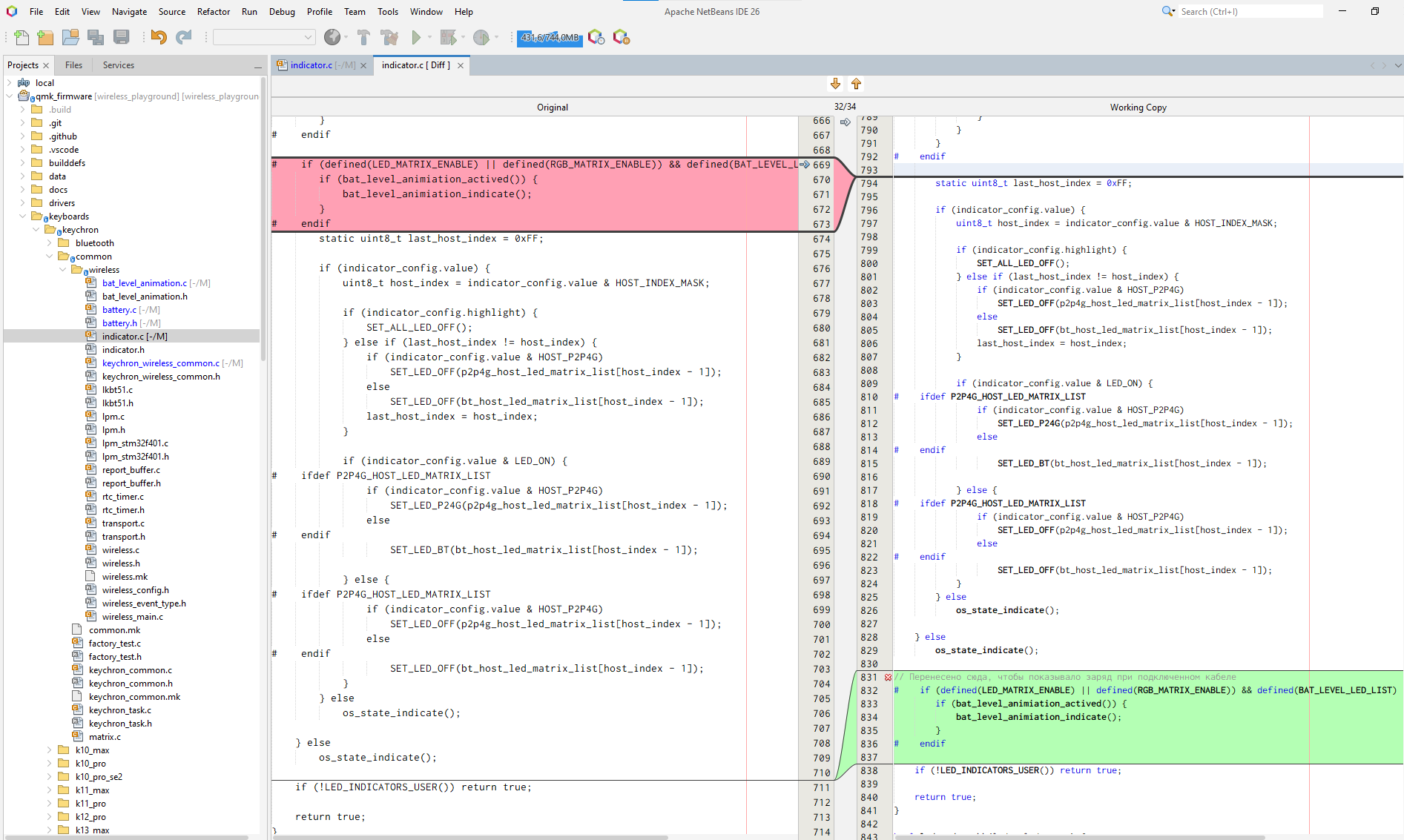Go to the next difference arrow

click(835, 84)
